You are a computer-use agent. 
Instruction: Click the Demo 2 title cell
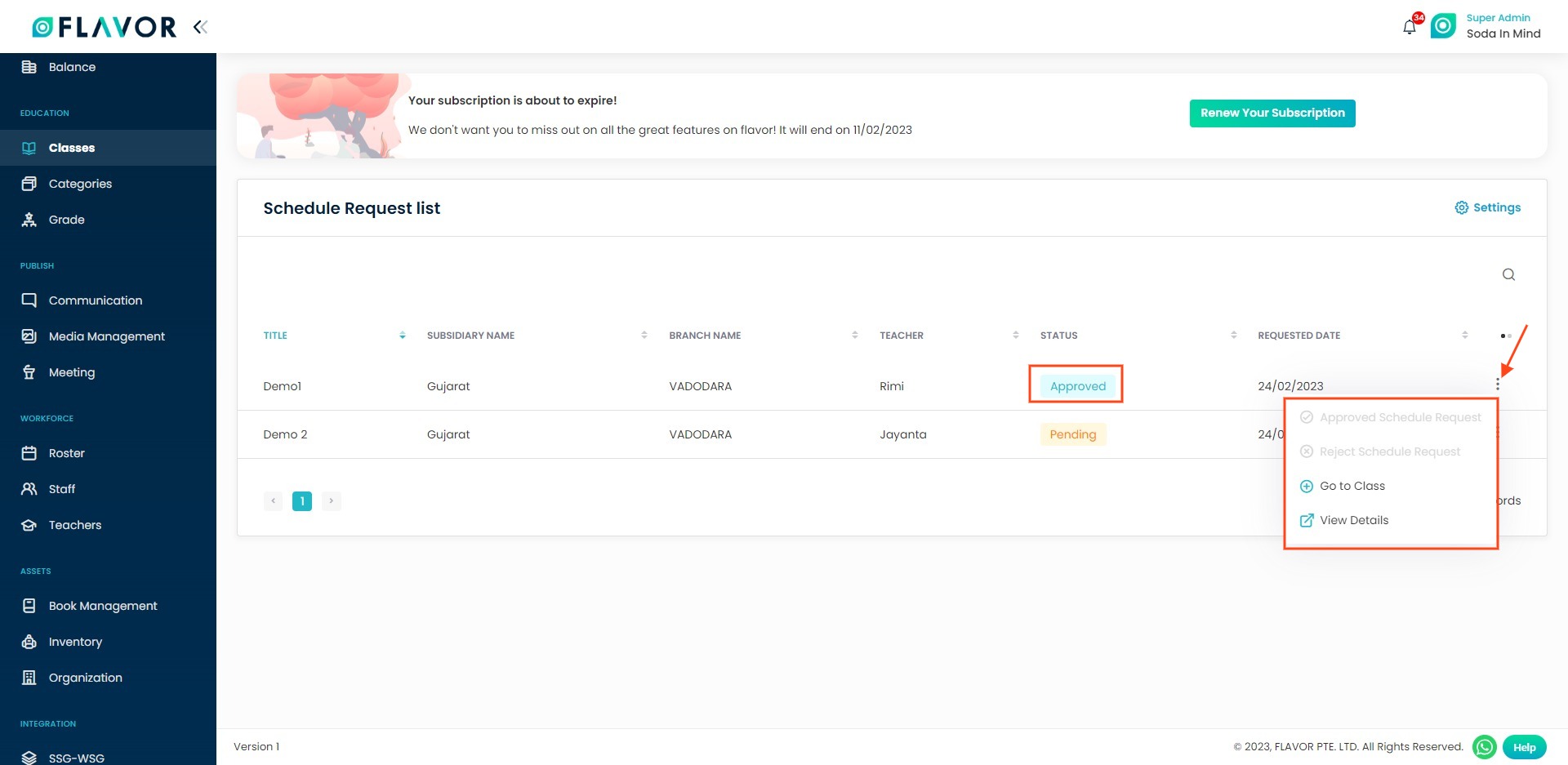pos(285,434)
